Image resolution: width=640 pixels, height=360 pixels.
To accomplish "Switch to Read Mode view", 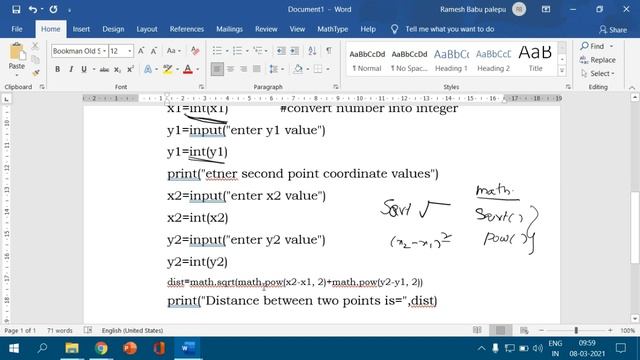I will 477,330.
